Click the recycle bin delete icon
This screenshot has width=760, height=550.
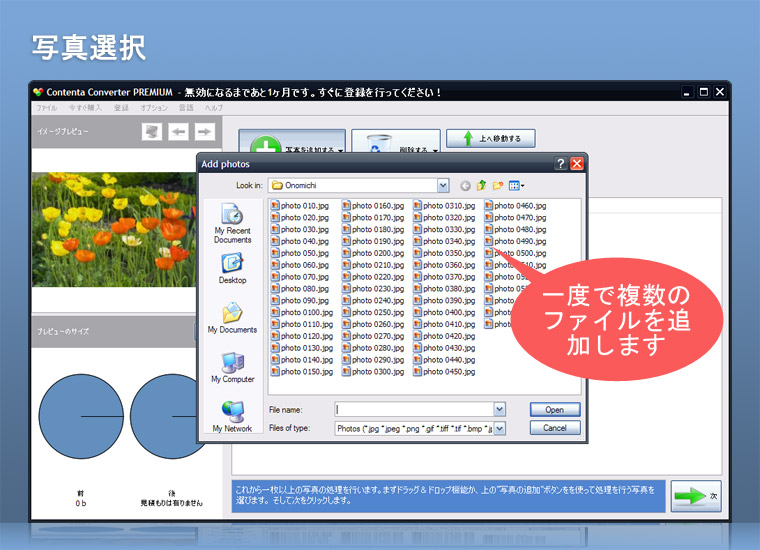(x=379, y=144)
